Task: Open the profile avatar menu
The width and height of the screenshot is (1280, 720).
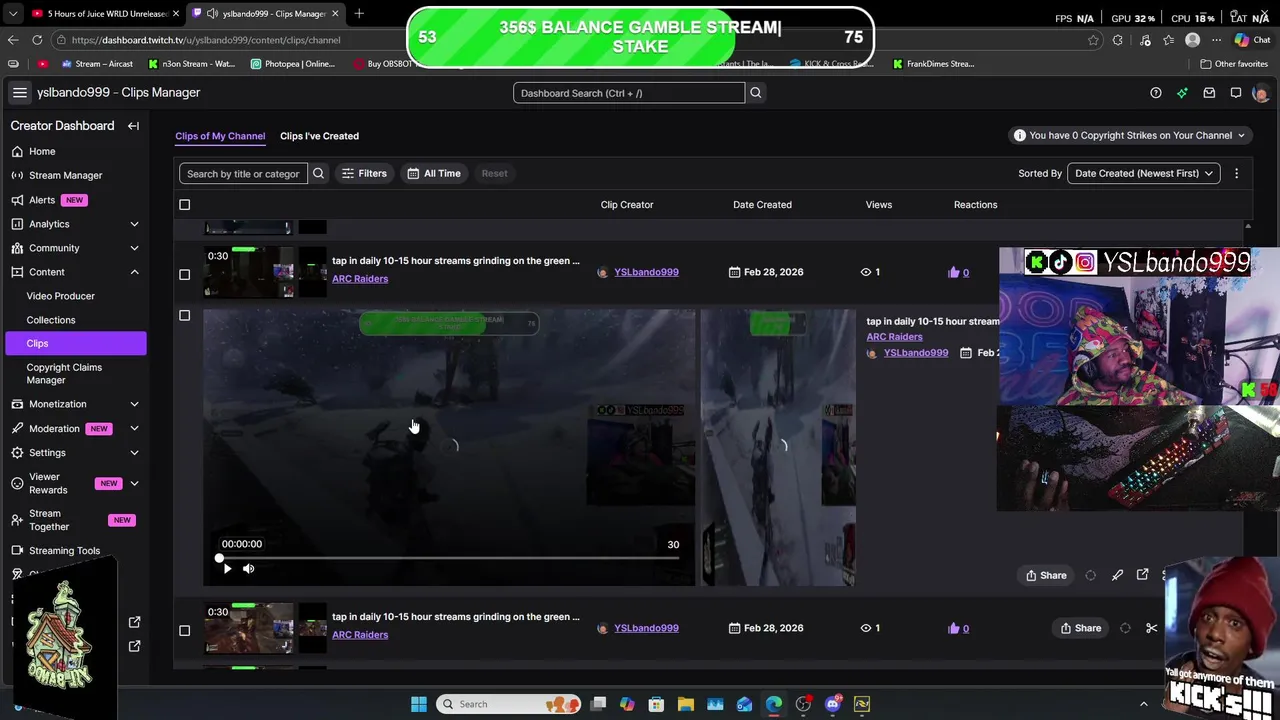Action: pyautogui.click(x=1260, y=93)
